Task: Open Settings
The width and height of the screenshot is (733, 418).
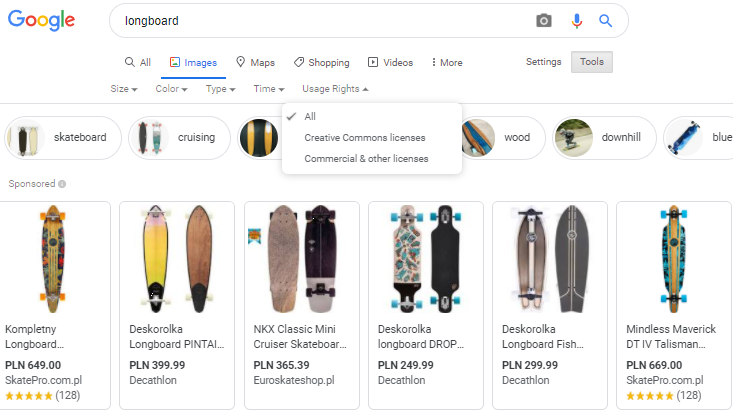Action: pos(543,62)
